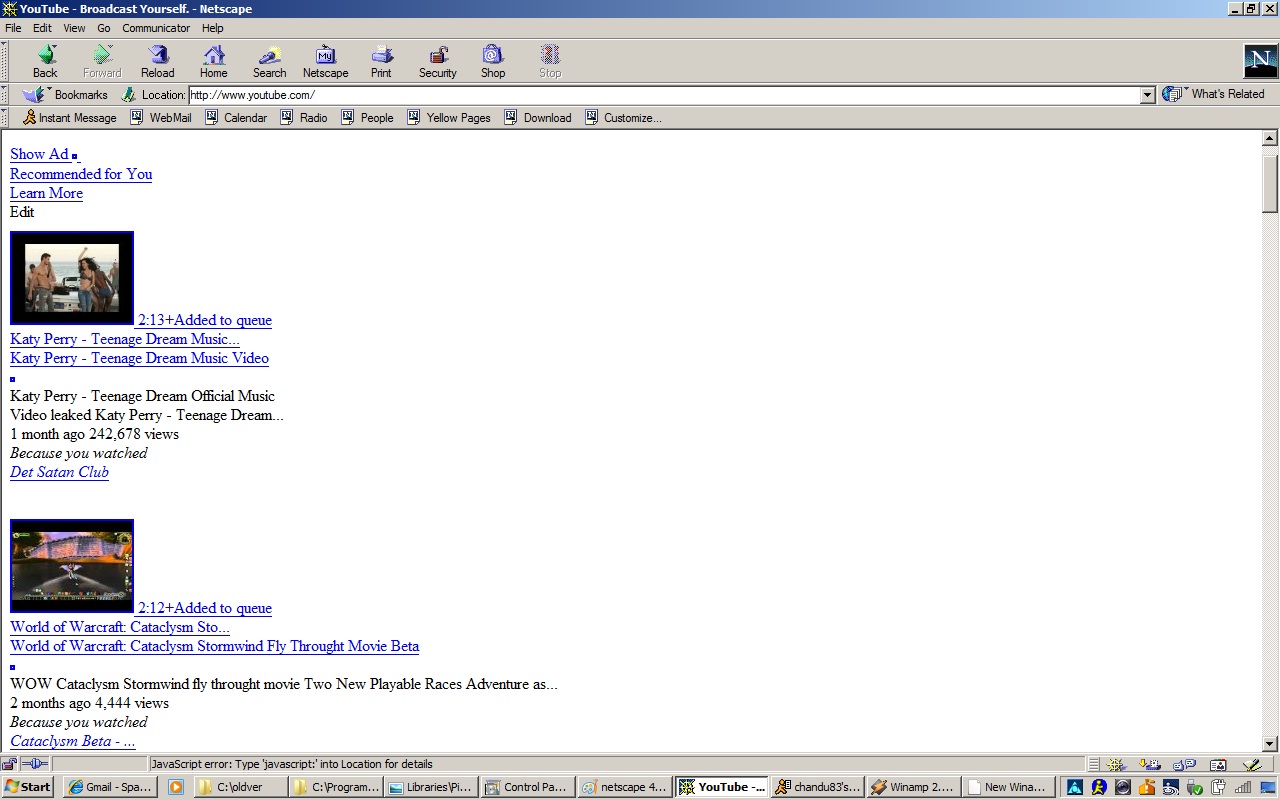
Task: Open the People toolbar shortcut
Action: tap(367, 118)
